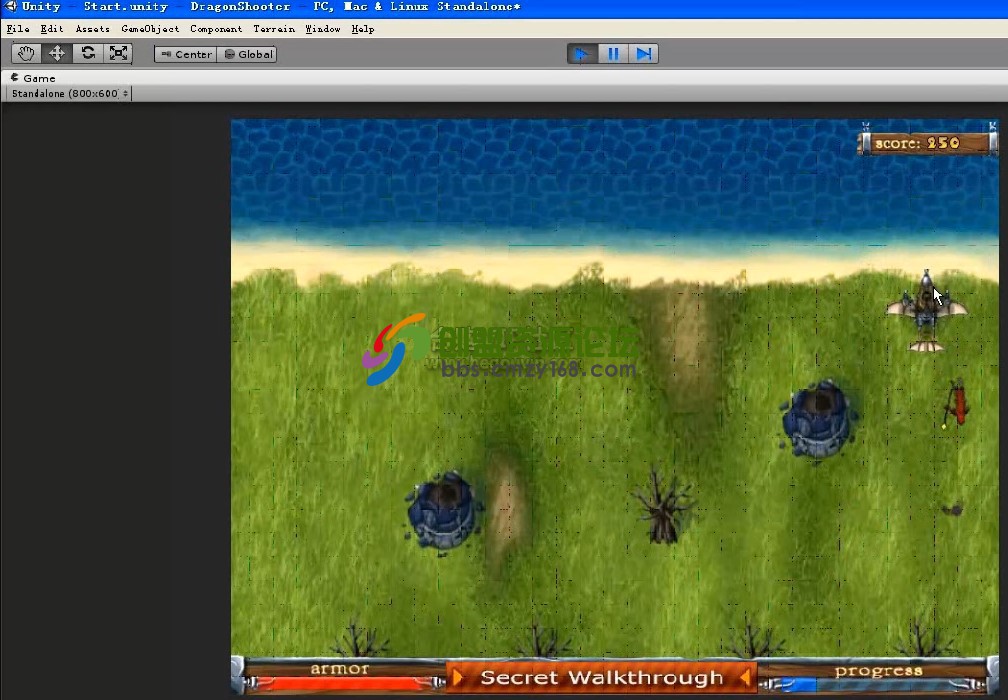Click the Secret Walkthrough banner
Image resolution: width=1008 pixels, height=700 pixels.
602,678
